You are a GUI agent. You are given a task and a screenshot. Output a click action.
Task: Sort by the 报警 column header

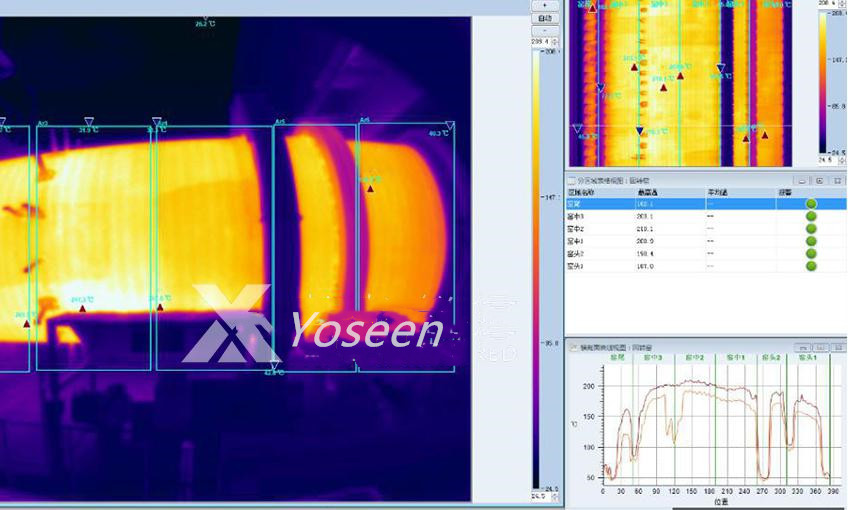click(811, 193)
